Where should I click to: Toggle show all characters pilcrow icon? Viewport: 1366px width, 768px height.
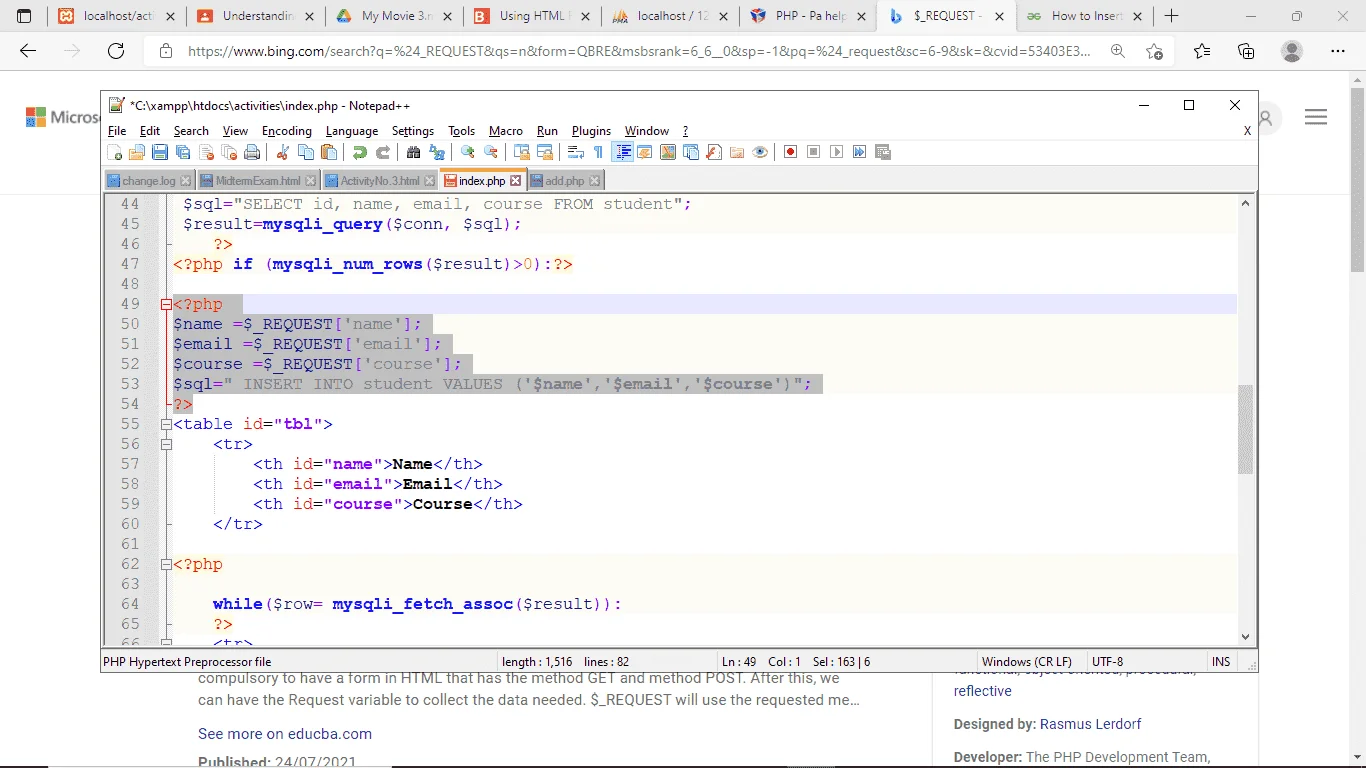pos(598,152)
